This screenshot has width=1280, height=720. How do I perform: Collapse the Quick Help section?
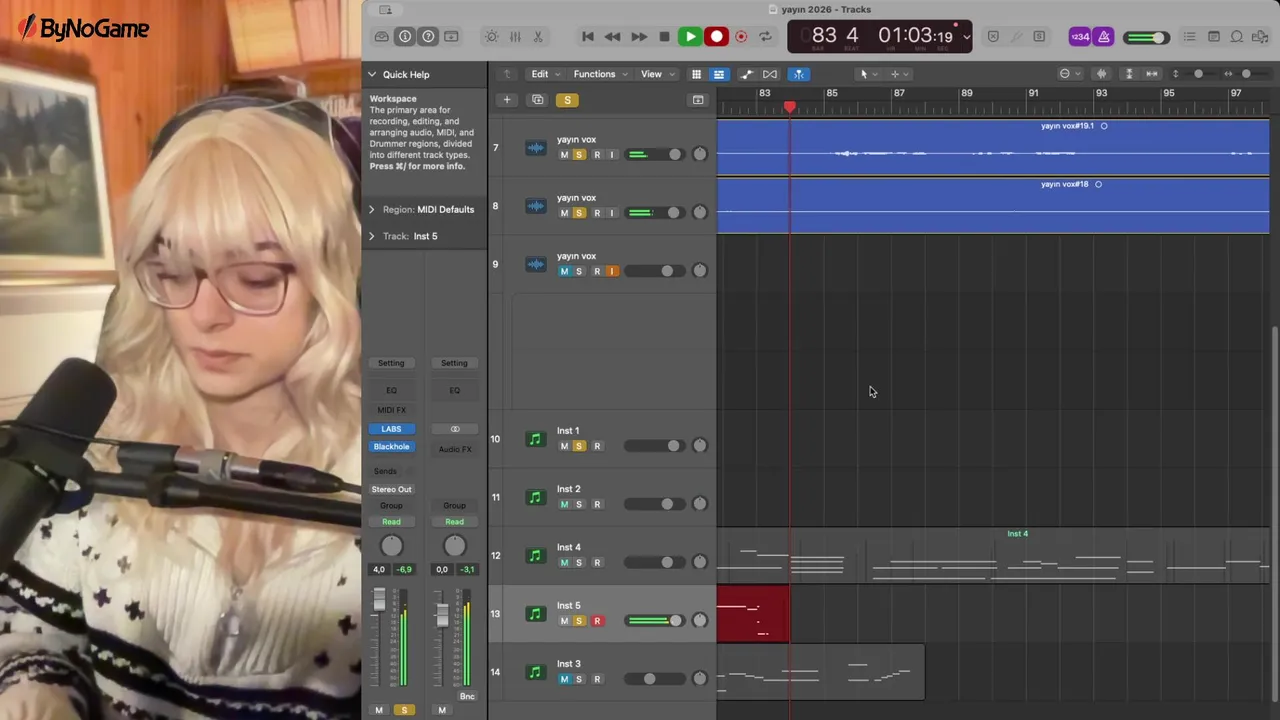pos(372,74)
